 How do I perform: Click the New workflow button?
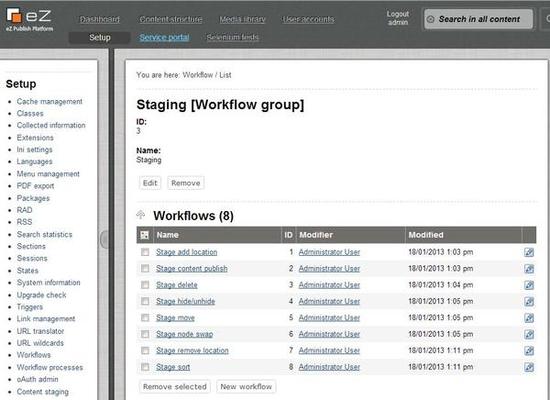coord(246,387)
